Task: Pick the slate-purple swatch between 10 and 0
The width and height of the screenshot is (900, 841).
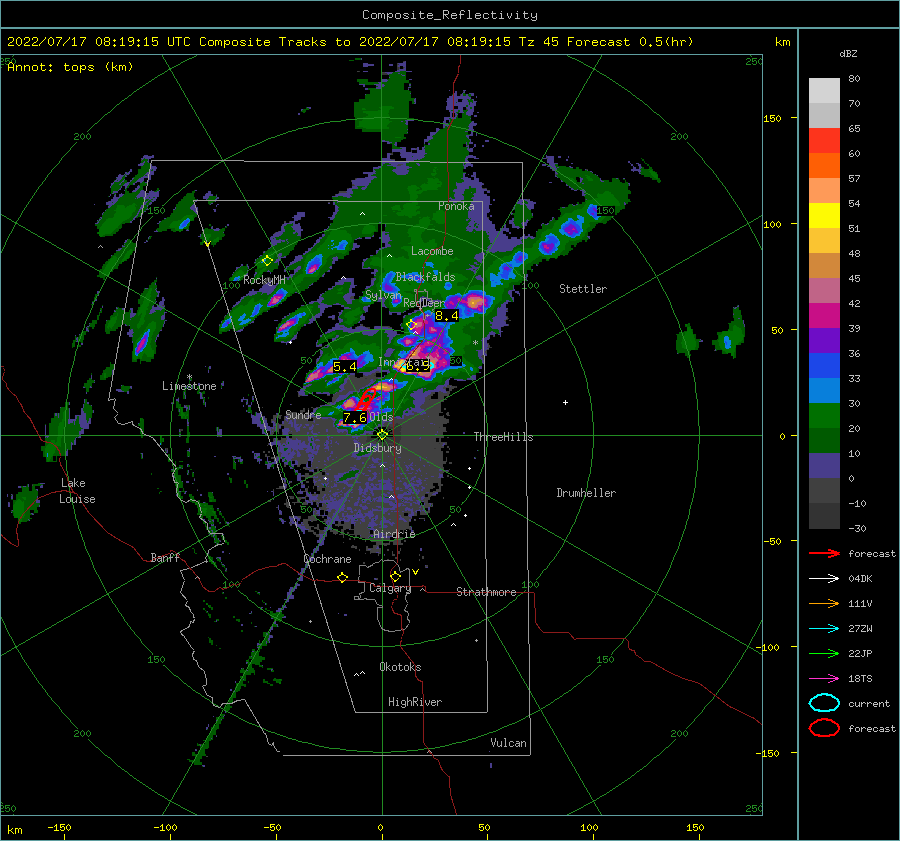Action: [824, 465]
